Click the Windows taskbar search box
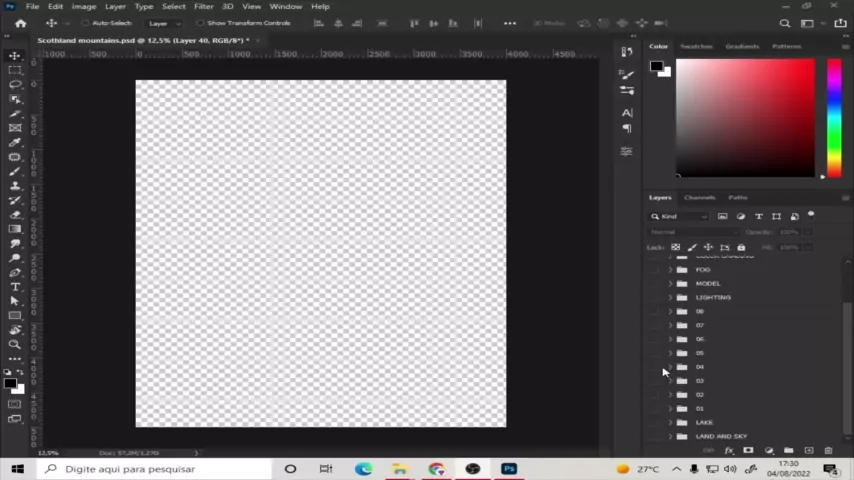Image resolution: width=854 pixels, height=480 pixels. [x=154, y=469]
